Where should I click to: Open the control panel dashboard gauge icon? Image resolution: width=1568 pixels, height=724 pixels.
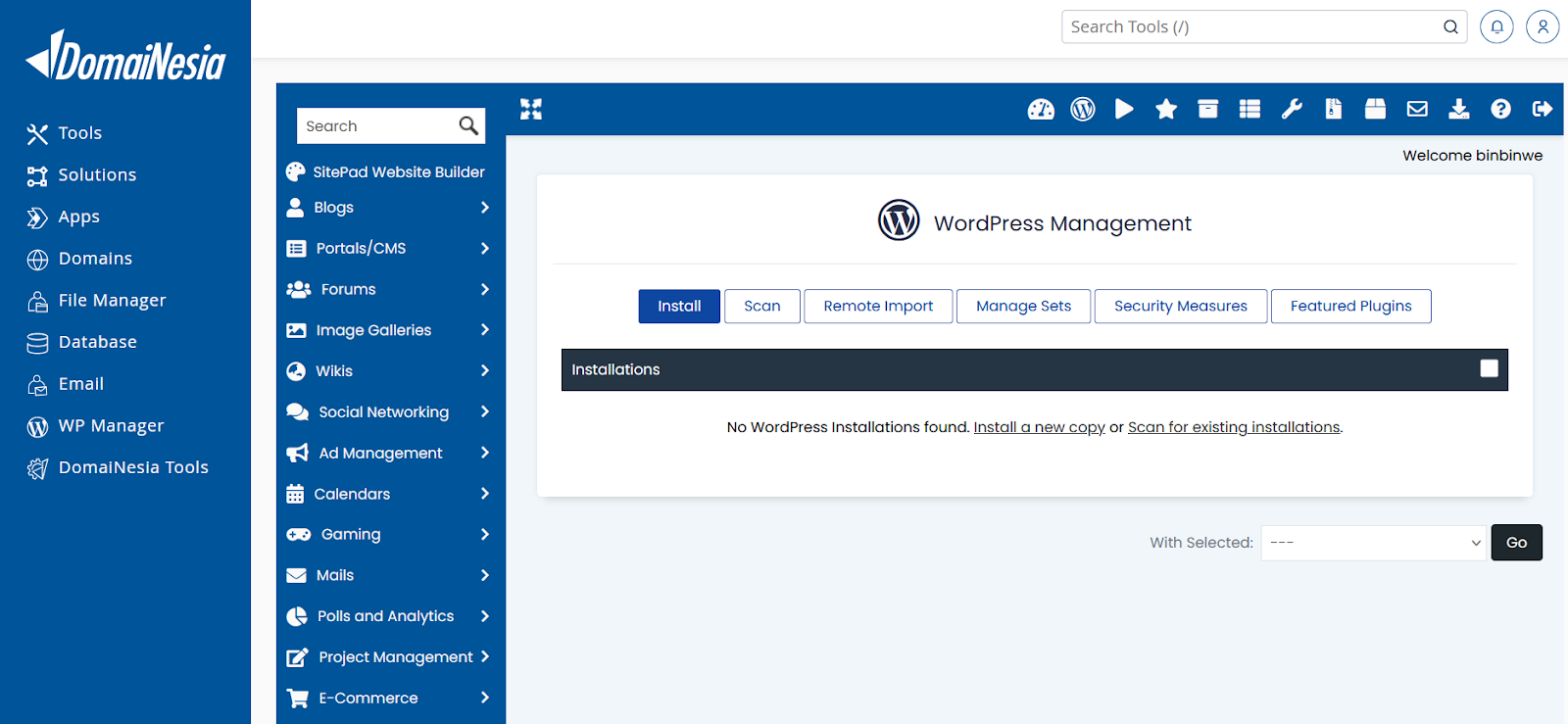[1041, 109]
